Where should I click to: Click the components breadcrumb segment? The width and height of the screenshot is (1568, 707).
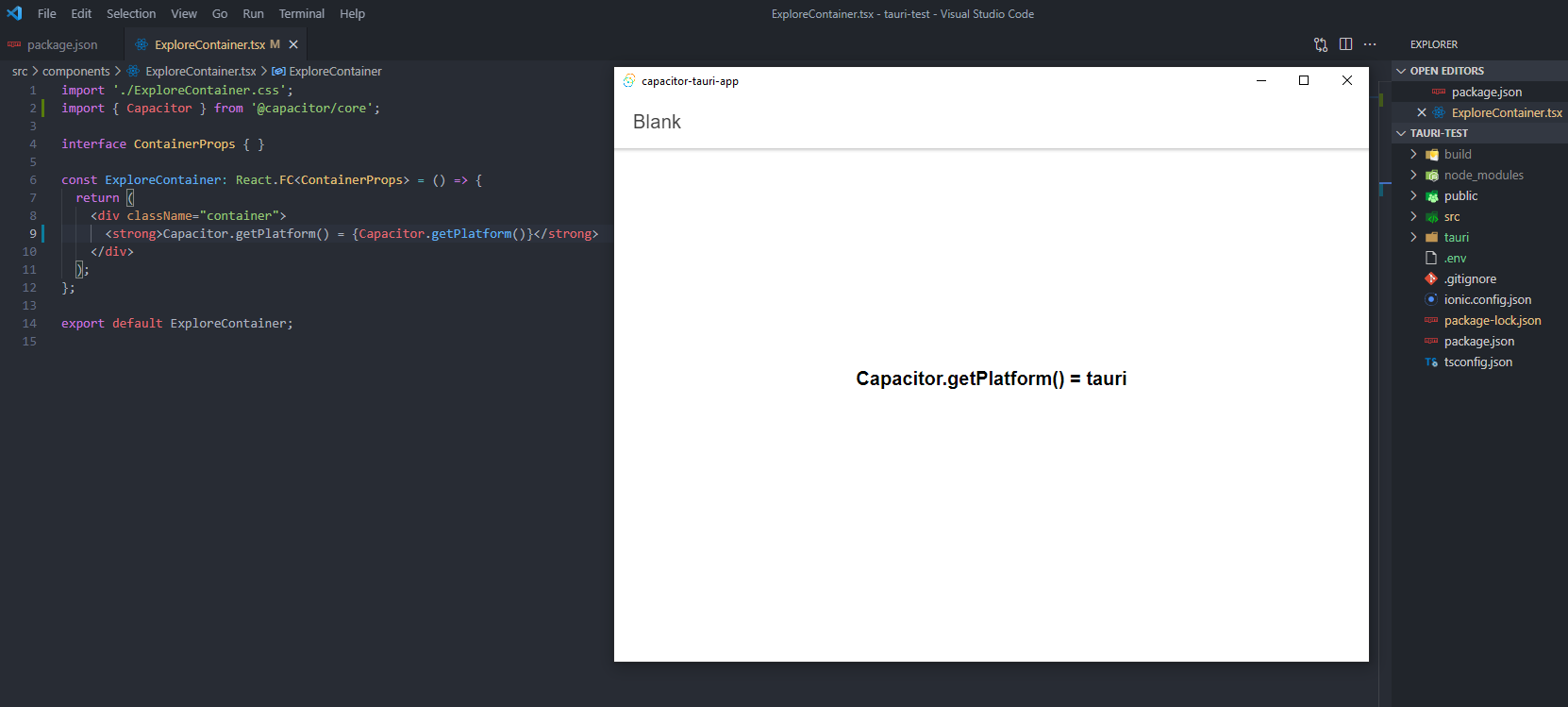(76, 72)
